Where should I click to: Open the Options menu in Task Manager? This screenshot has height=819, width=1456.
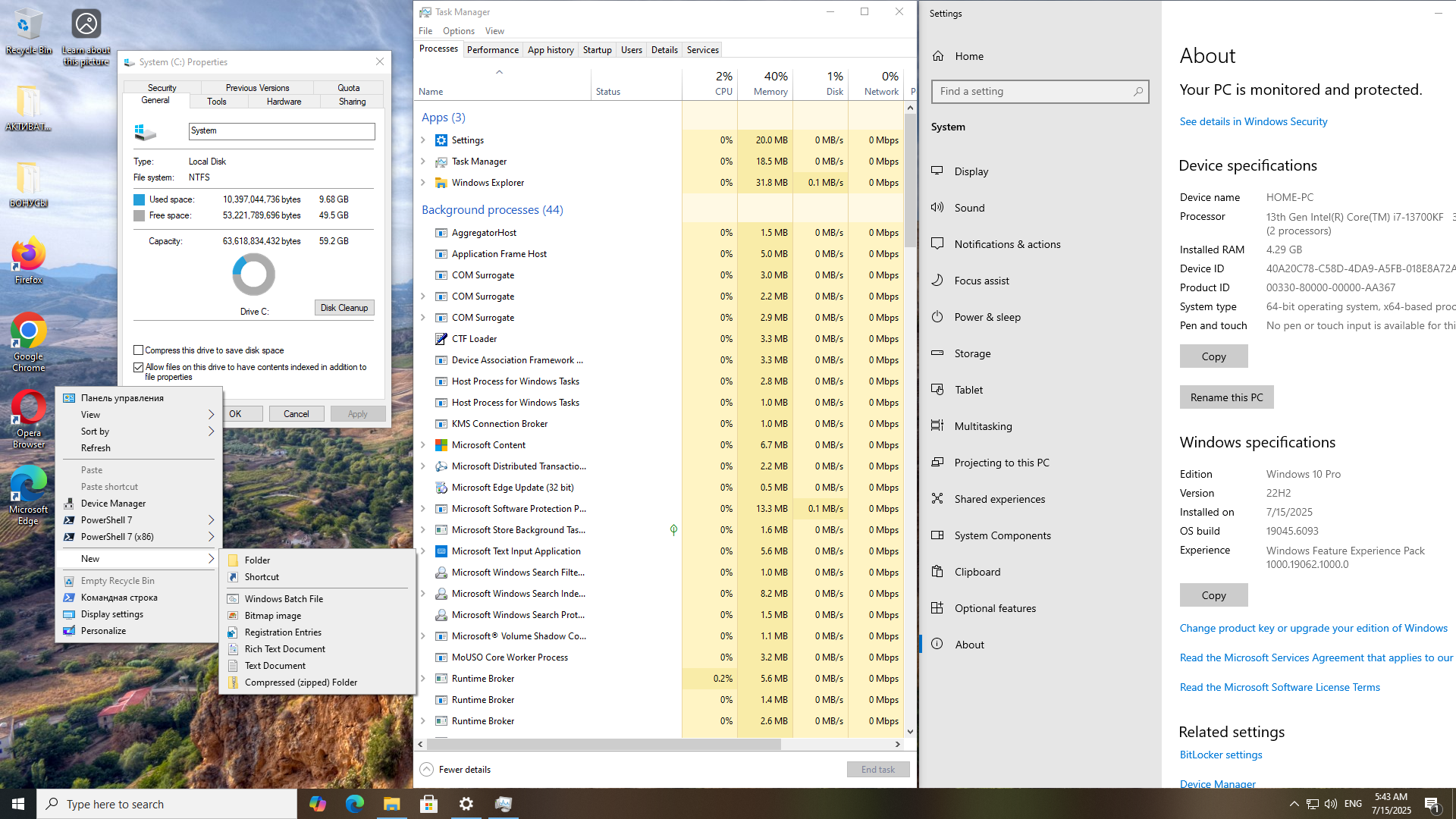point(458,31)
